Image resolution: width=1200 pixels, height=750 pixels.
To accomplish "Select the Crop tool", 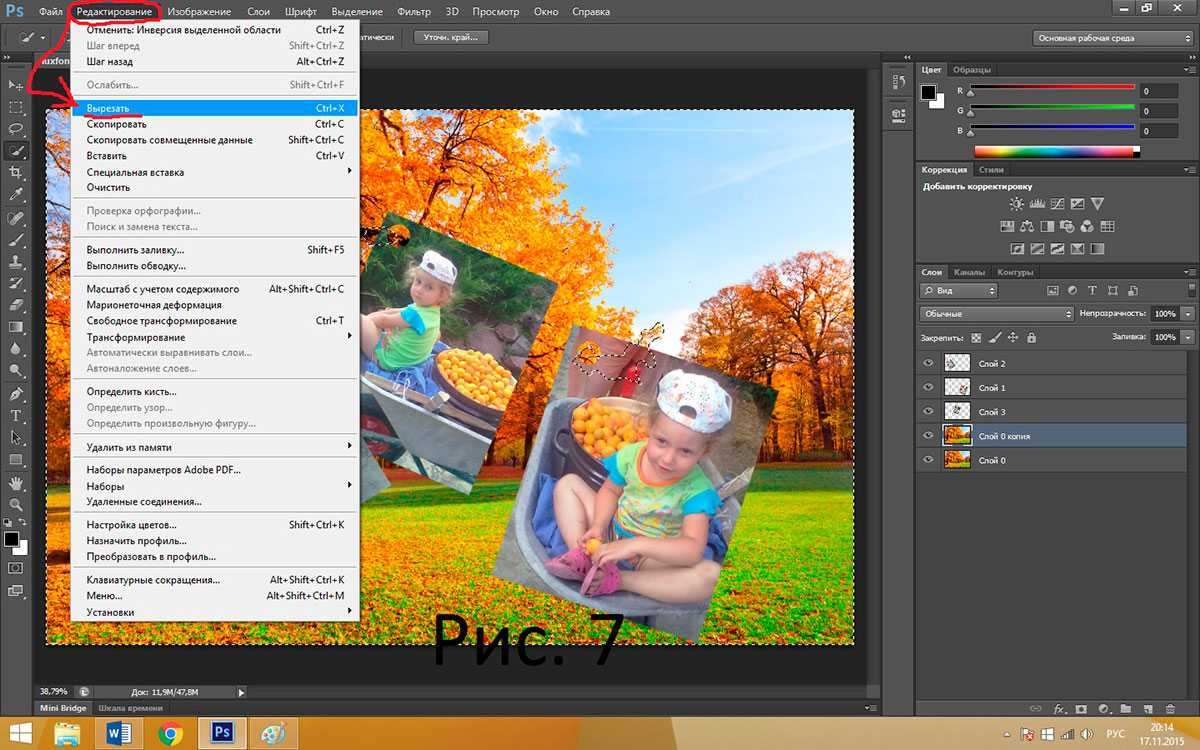I will [16, 172].
